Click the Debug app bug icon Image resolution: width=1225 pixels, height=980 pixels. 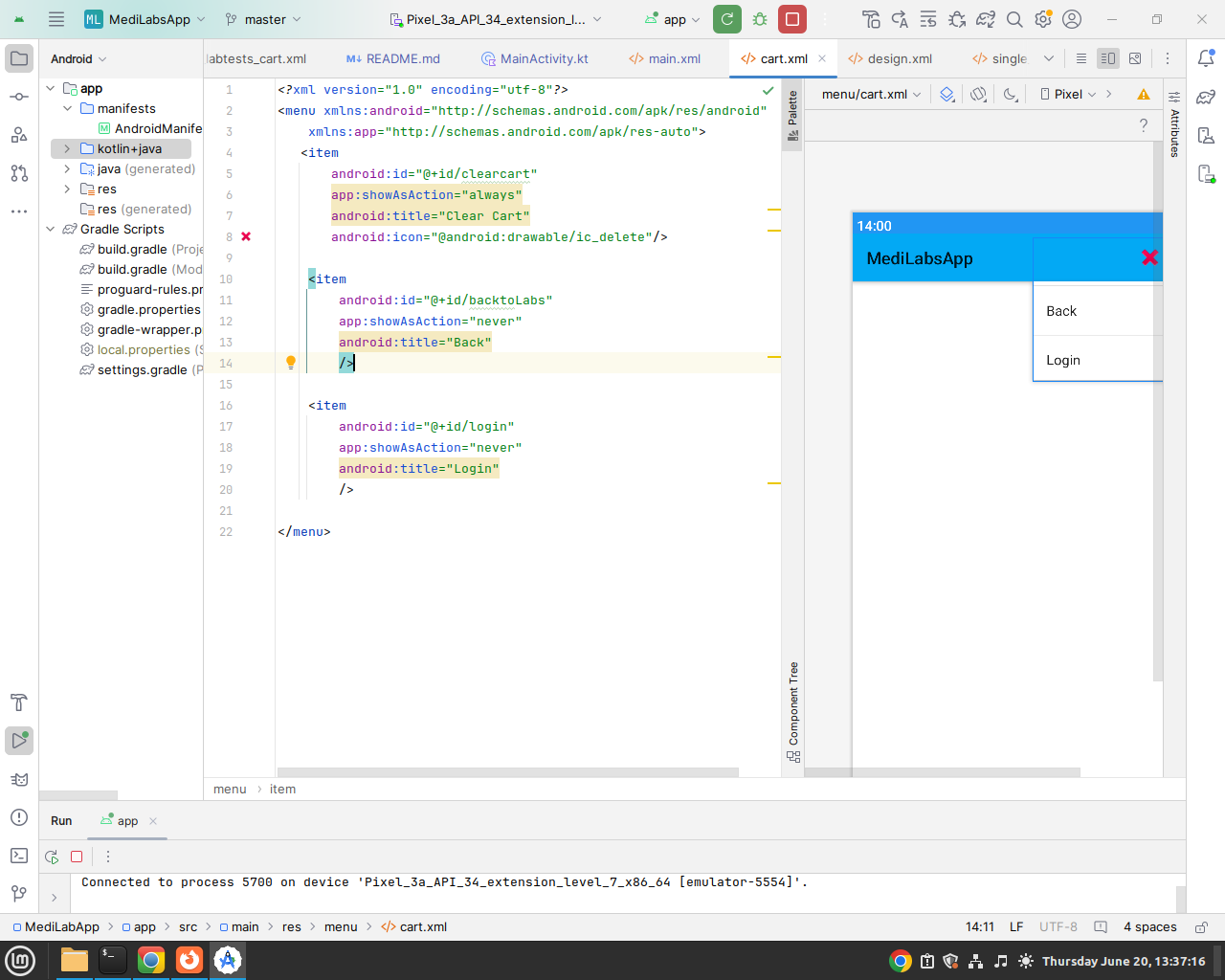760,19
